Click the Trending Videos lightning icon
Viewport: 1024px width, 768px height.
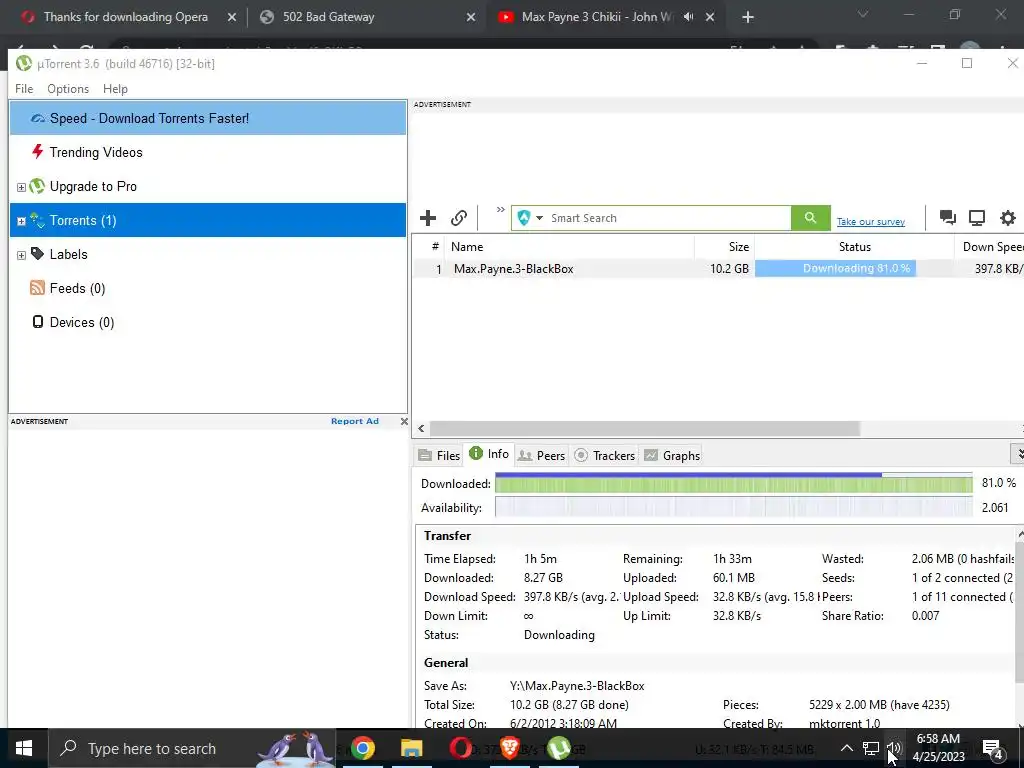coord(38,152)
